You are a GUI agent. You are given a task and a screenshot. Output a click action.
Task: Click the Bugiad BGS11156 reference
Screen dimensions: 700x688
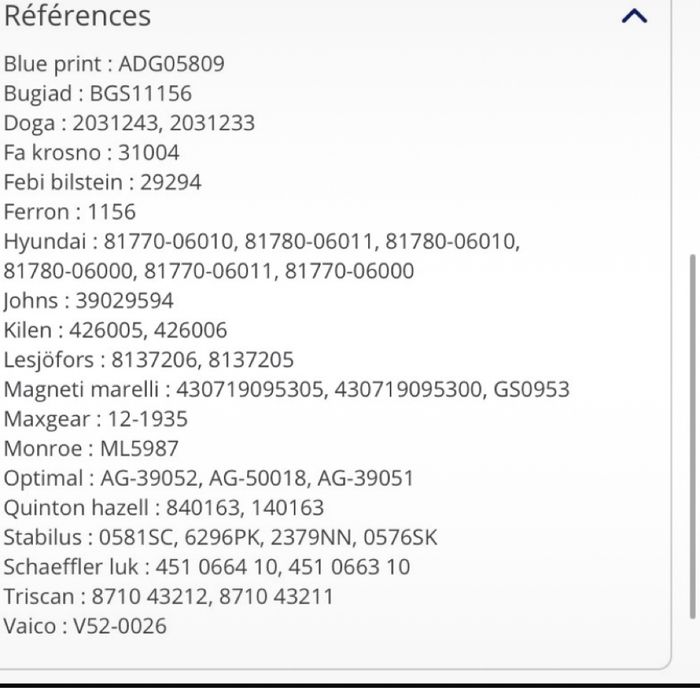click(x=98, y=94)
